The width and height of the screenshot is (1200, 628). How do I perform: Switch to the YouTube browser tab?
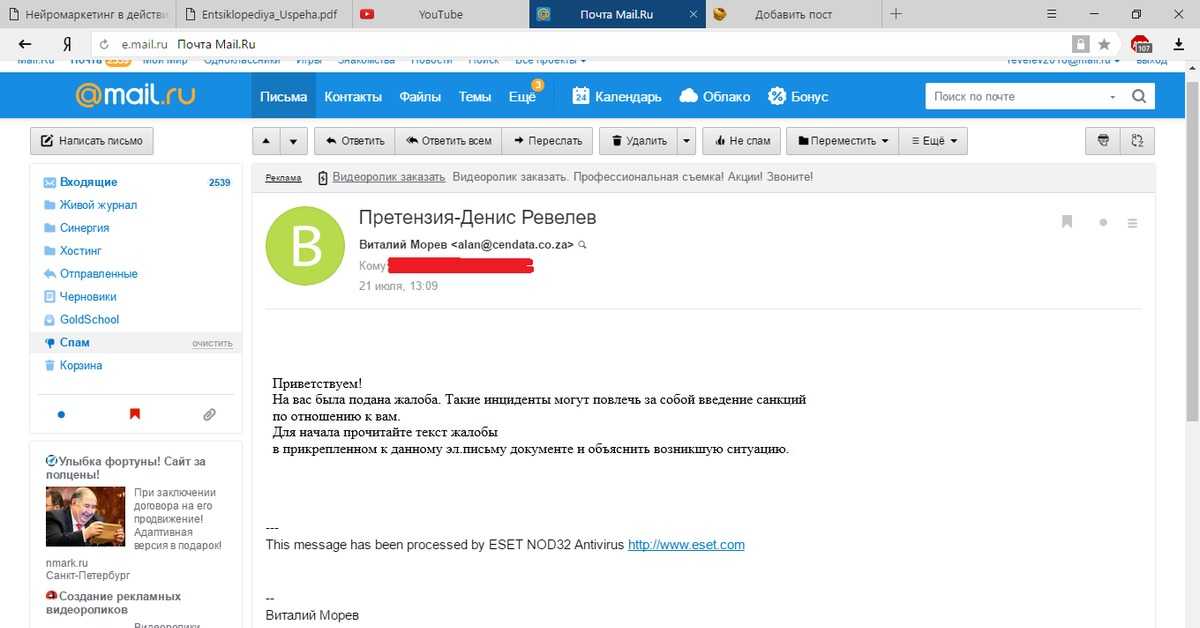click(x=441, y=14)
